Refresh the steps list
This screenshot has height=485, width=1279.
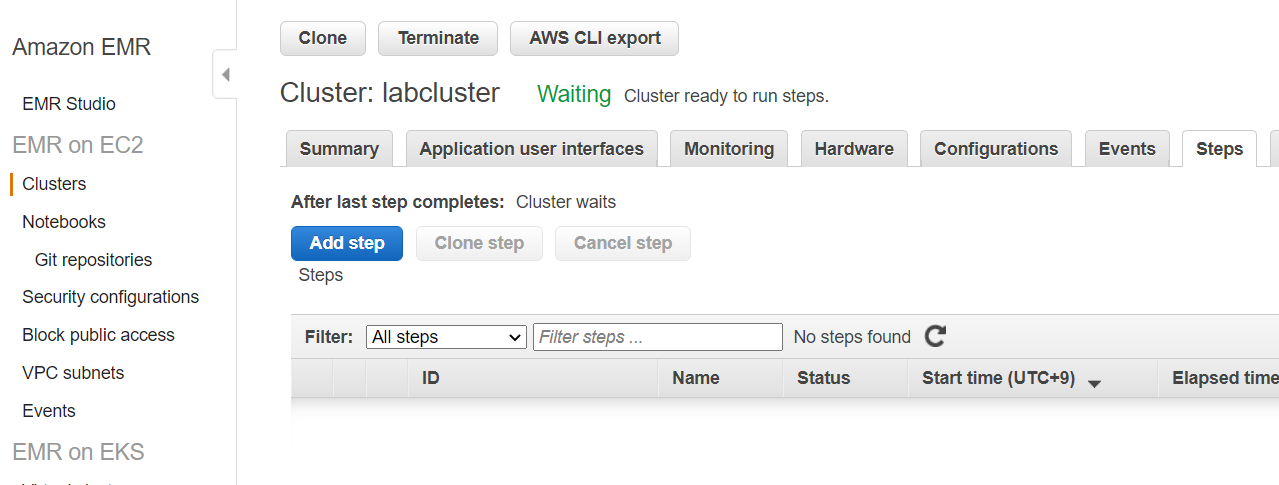coord(935,337)
